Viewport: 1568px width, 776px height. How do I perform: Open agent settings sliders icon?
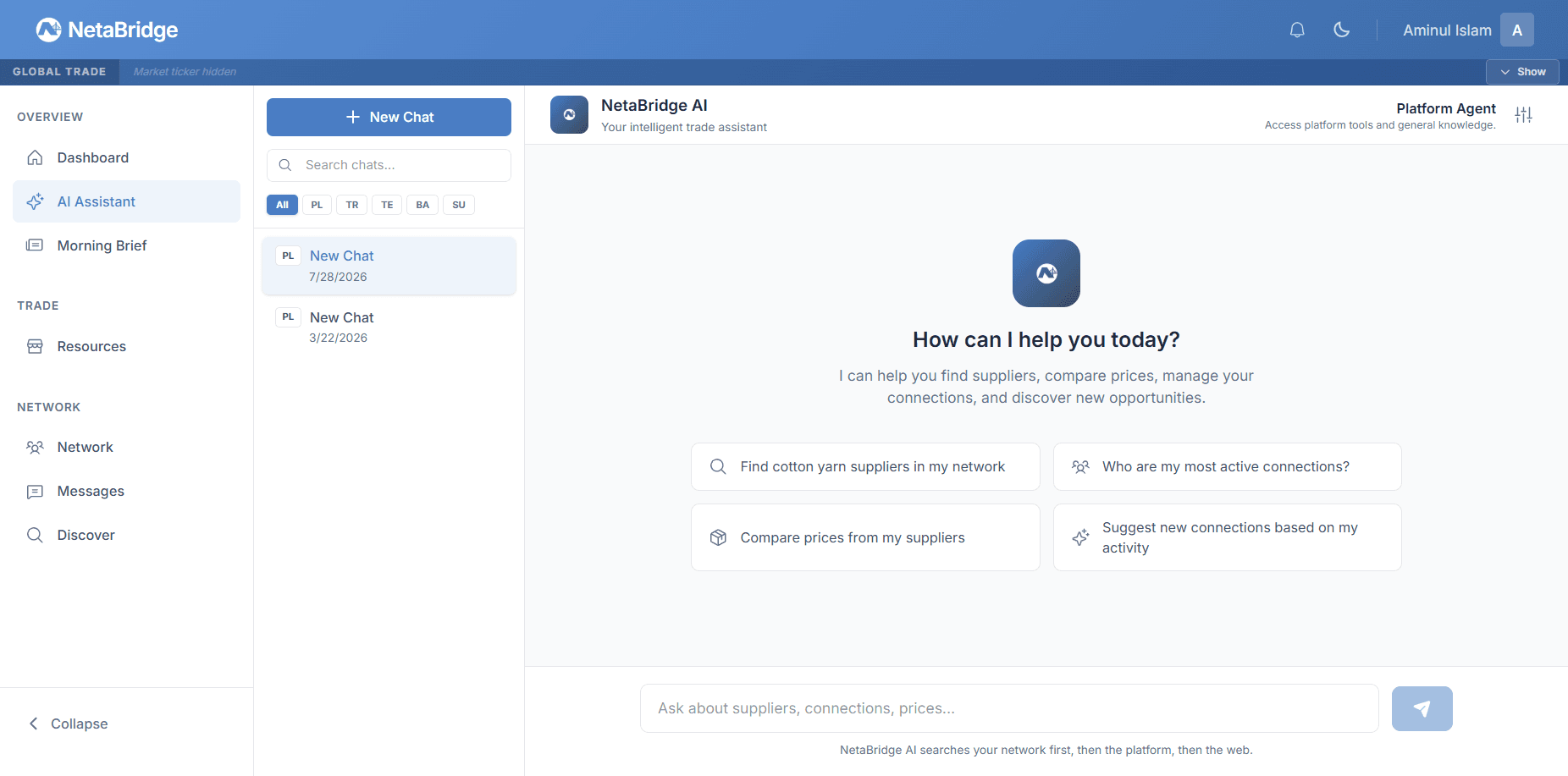(1523, 115)
